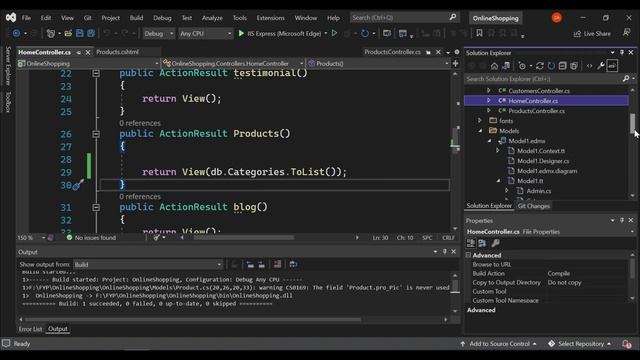
Task: Click search magnifier in Solution Explorer search box
Action: click(626, 78)
